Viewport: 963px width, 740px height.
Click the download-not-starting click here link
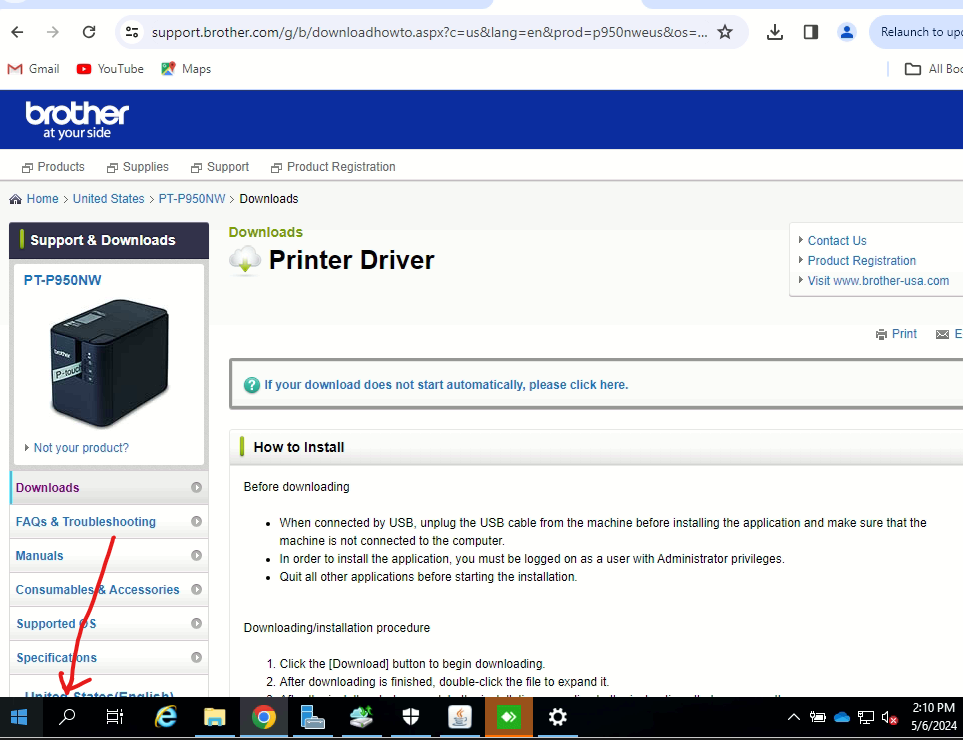[x=446, y=384]
